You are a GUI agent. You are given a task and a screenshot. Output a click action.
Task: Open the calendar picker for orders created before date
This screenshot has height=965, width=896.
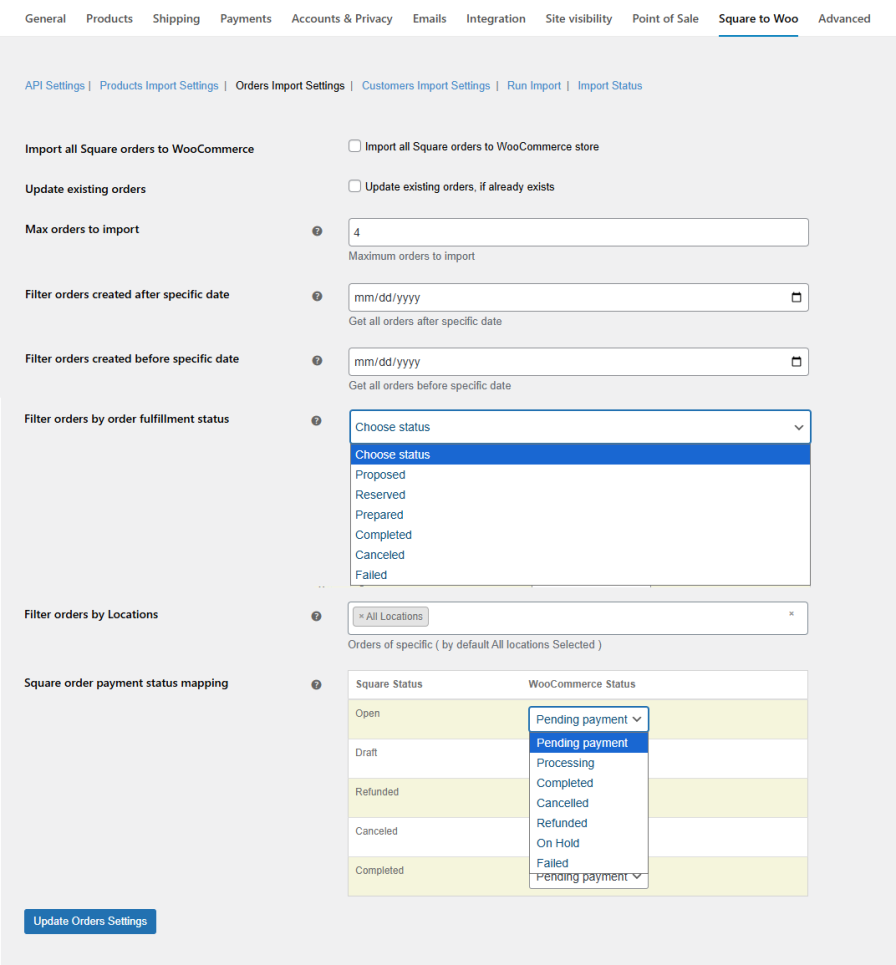point(797,362)
